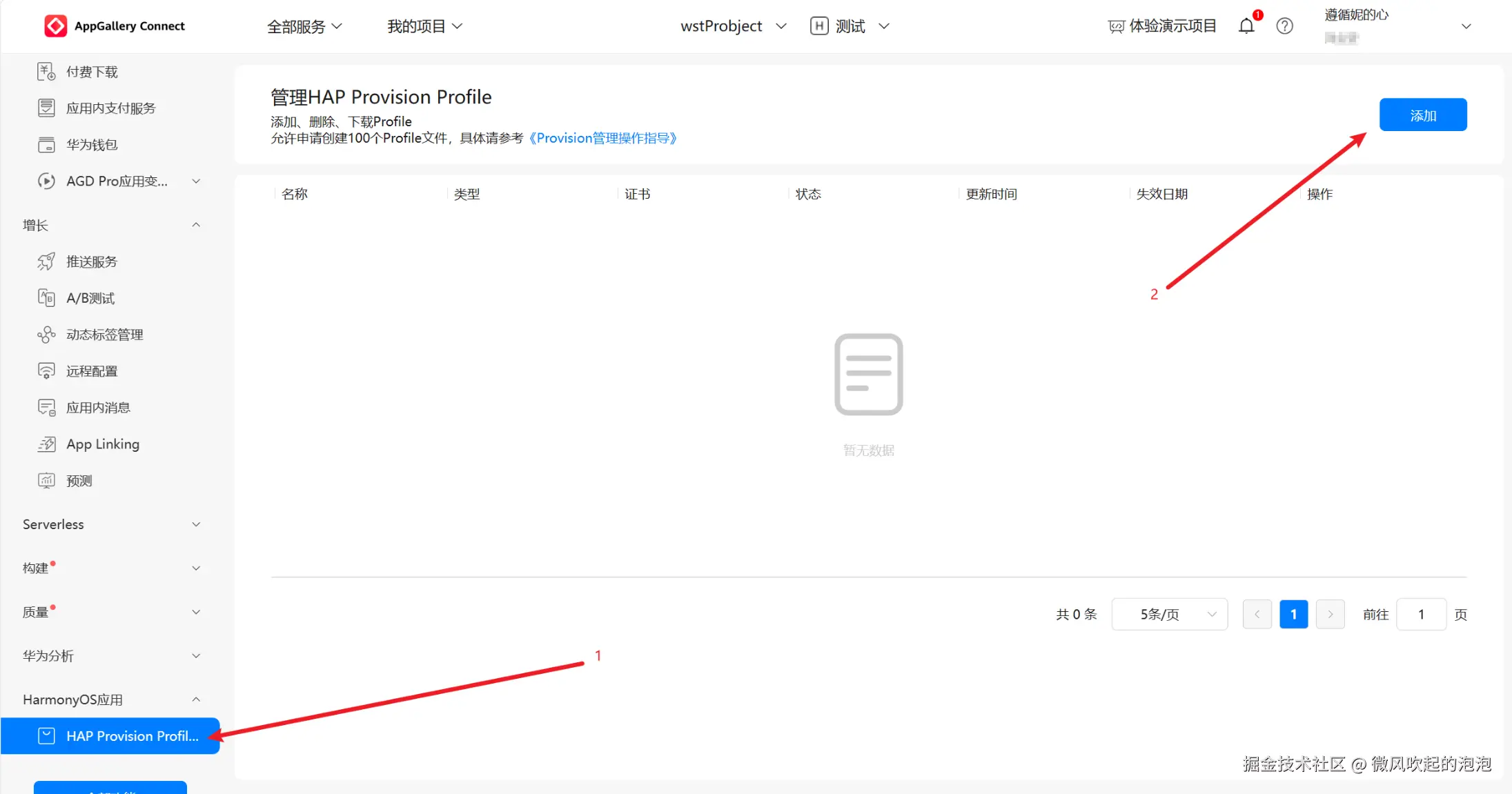Open 华为钱包 wallet item
The width and height of the screenshot is (1512, 794).
coord(91,145)
